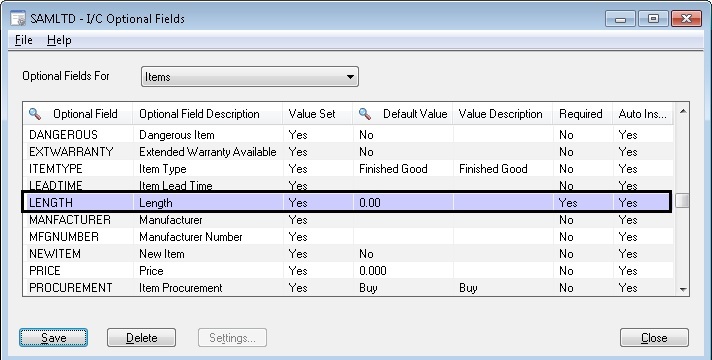The image size is (712, 360).
Task: Select the PRICE optional field cell
Action: tap(78, 271)
